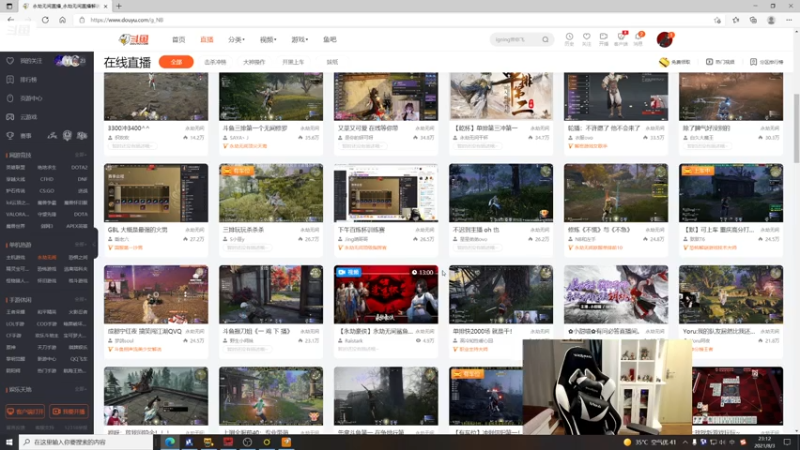Open the followed heart icon in header
The image size is (800, 450).
(587, 39)
